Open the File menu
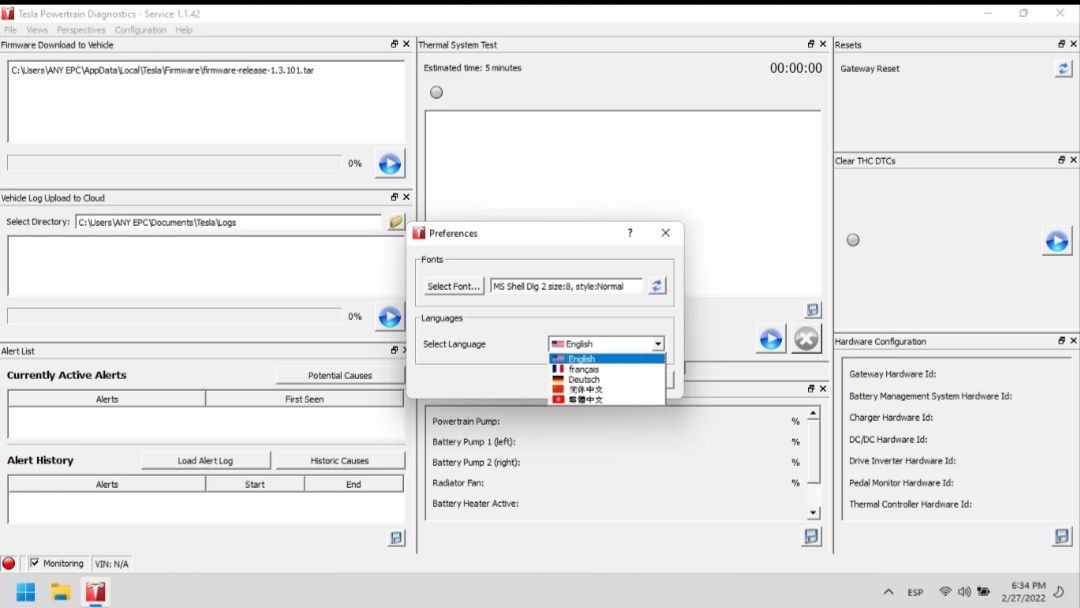1080x608 pixels. point(10,30)
